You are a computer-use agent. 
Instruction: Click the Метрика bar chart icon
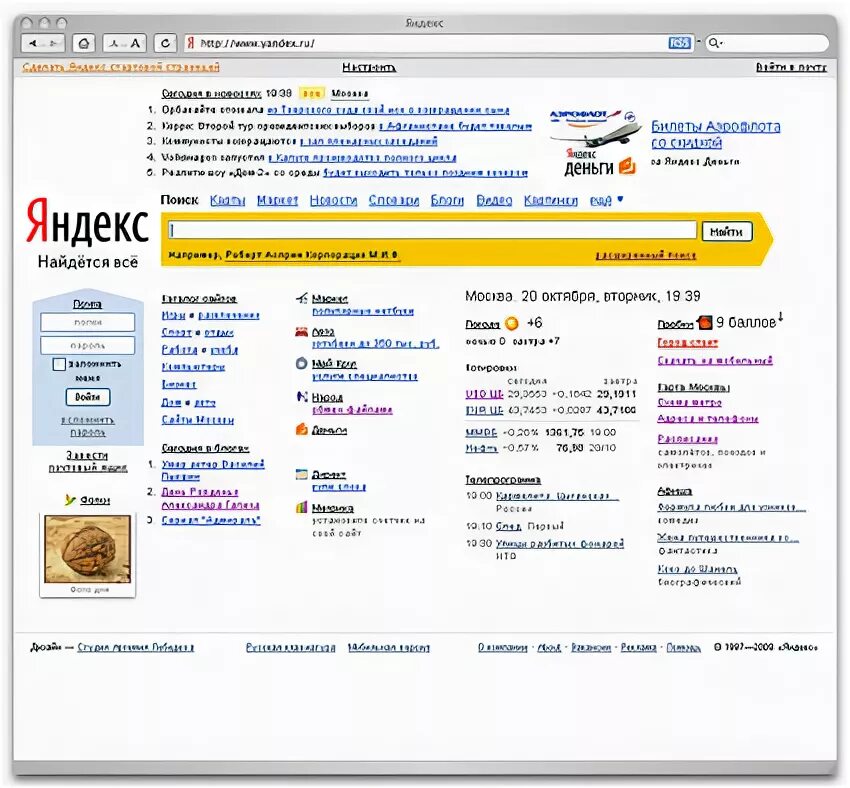pyautogui.click(x=301, y=507)
